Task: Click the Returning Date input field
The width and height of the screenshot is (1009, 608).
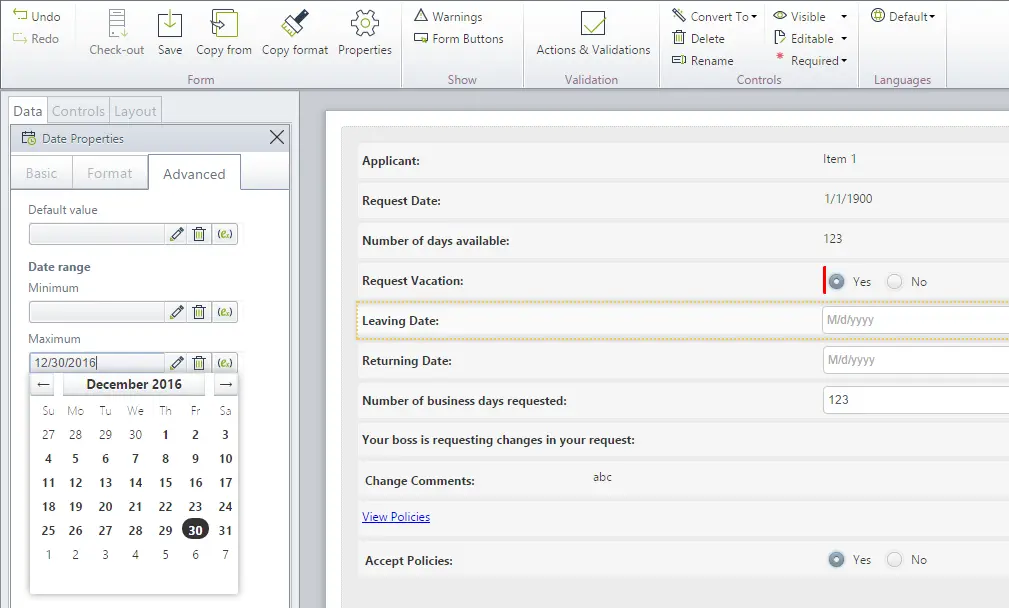Action: (x=916, y=360)
